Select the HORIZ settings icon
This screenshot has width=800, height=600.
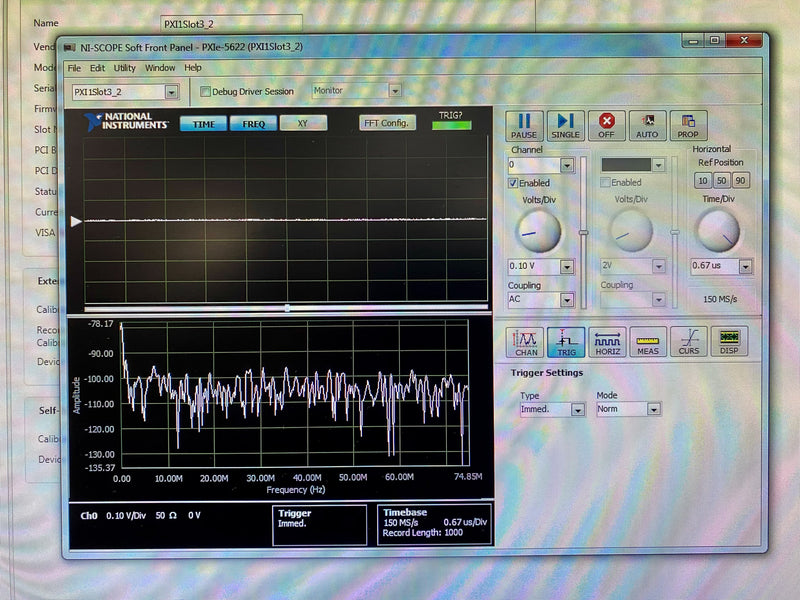607,342
